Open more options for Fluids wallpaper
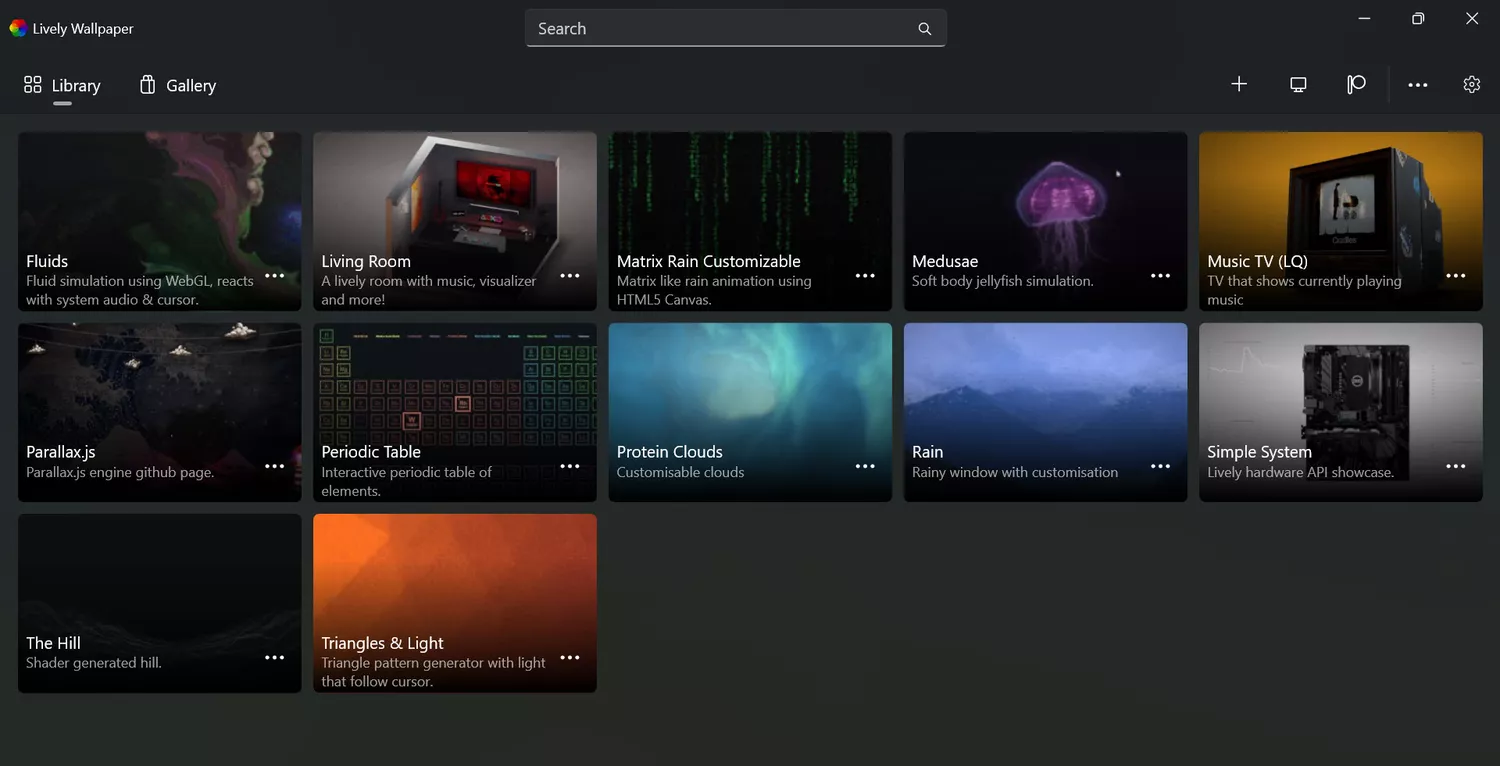The width and height of the screenshot is (1500, 766). click(274, 276)
